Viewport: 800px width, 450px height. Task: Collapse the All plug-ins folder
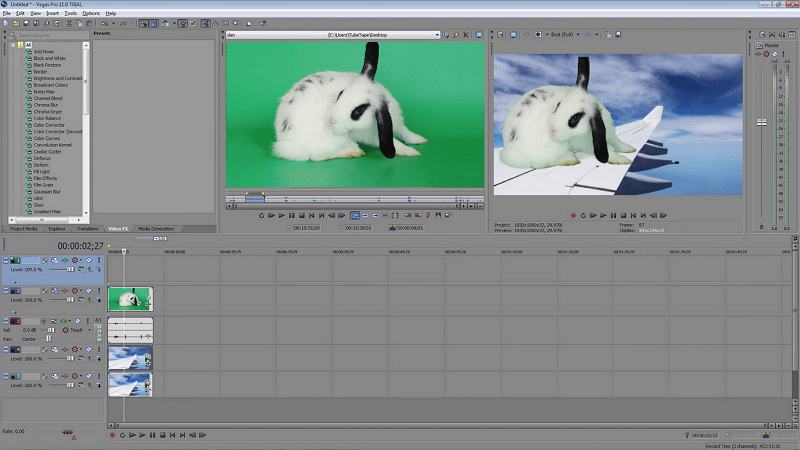pos(13,45)
